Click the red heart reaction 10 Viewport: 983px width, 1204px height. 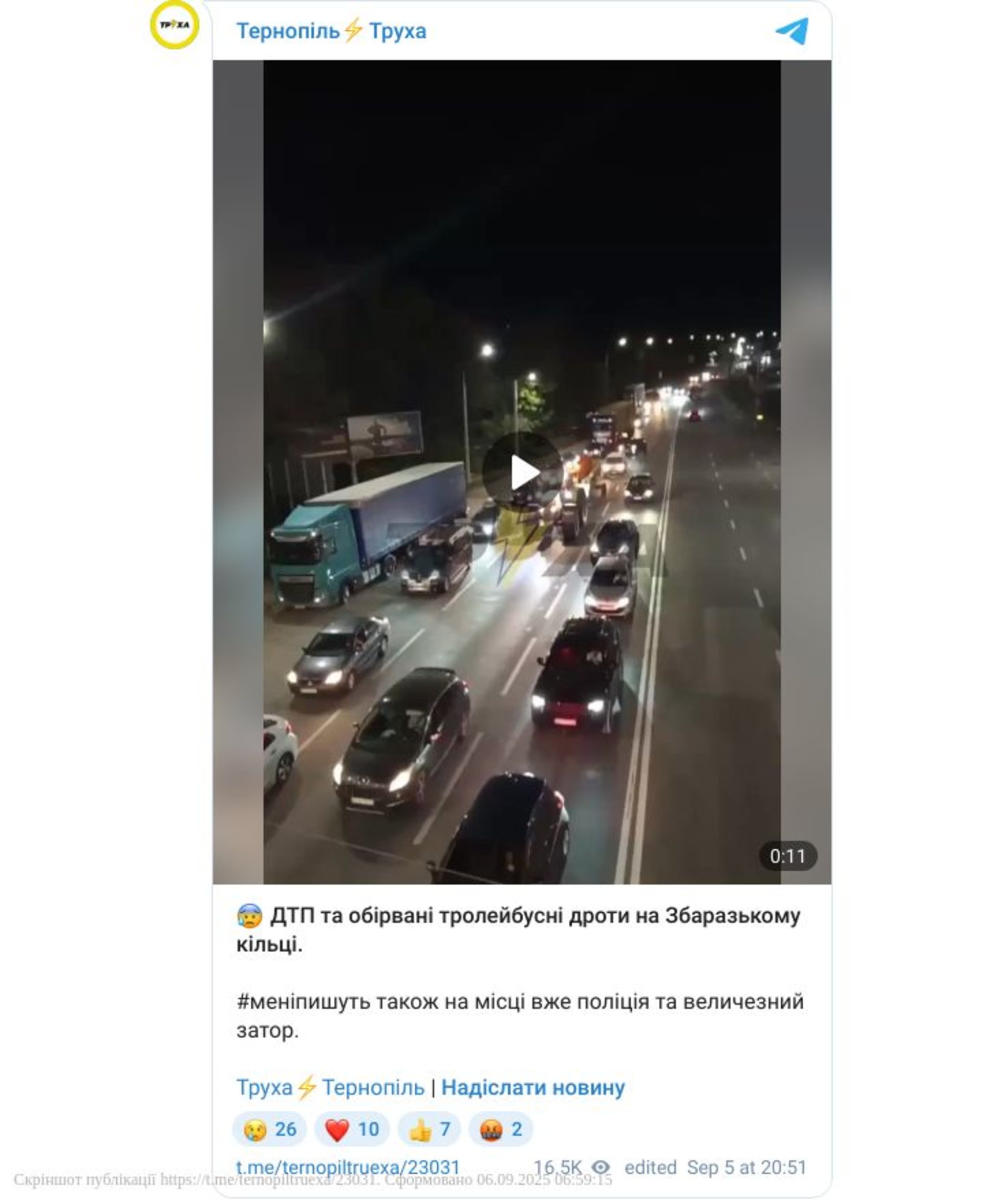pyautogui.click(x=352, y=1129)
